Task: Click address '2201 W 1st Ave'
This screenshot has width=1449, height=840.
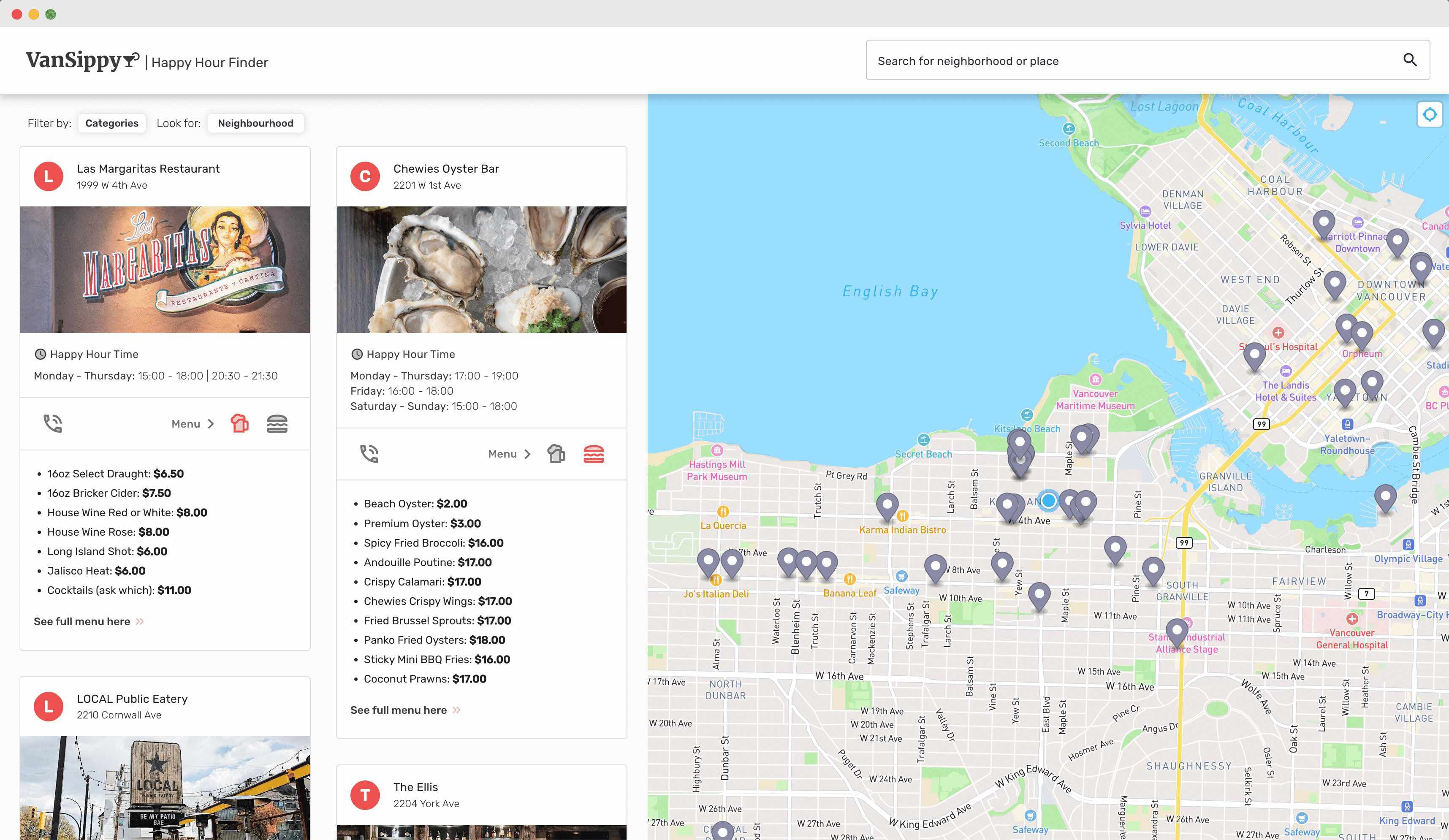Action: (427, 185)
